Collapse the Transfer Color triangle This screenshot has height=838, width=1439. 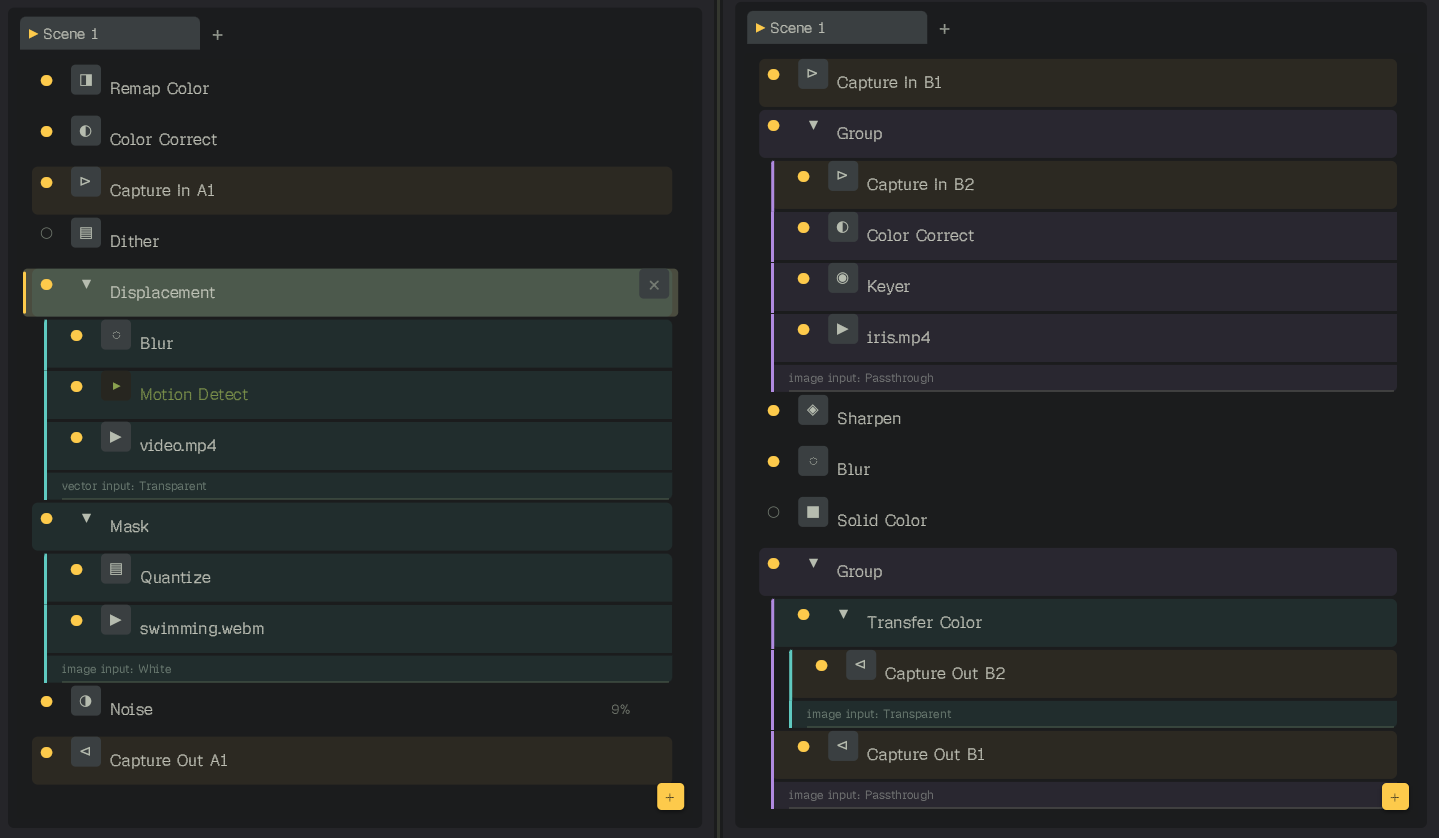pyautogui.click(x=843, y=614)
